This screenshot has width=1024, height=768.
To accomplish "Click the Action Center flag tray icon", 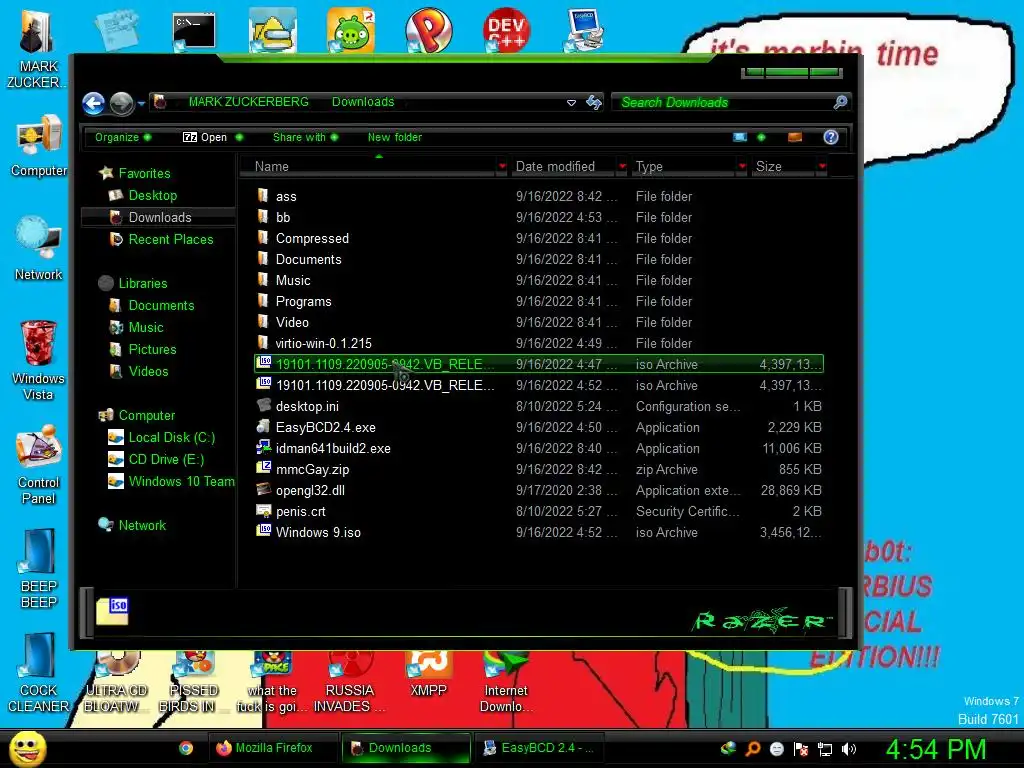I will tap(801, 749).
